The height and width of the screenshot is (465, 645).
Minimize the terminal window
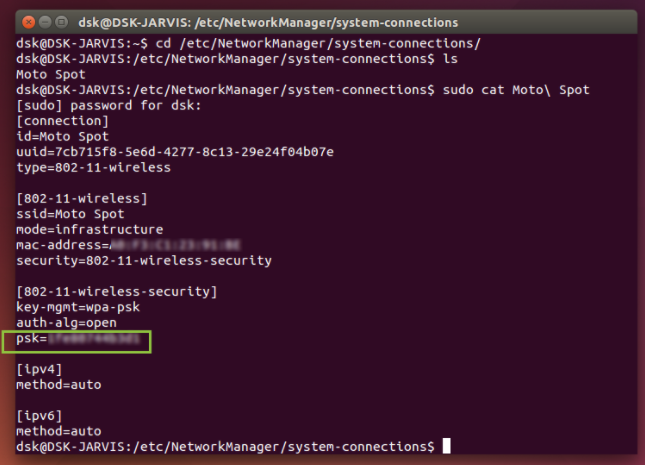coord(45,21)
